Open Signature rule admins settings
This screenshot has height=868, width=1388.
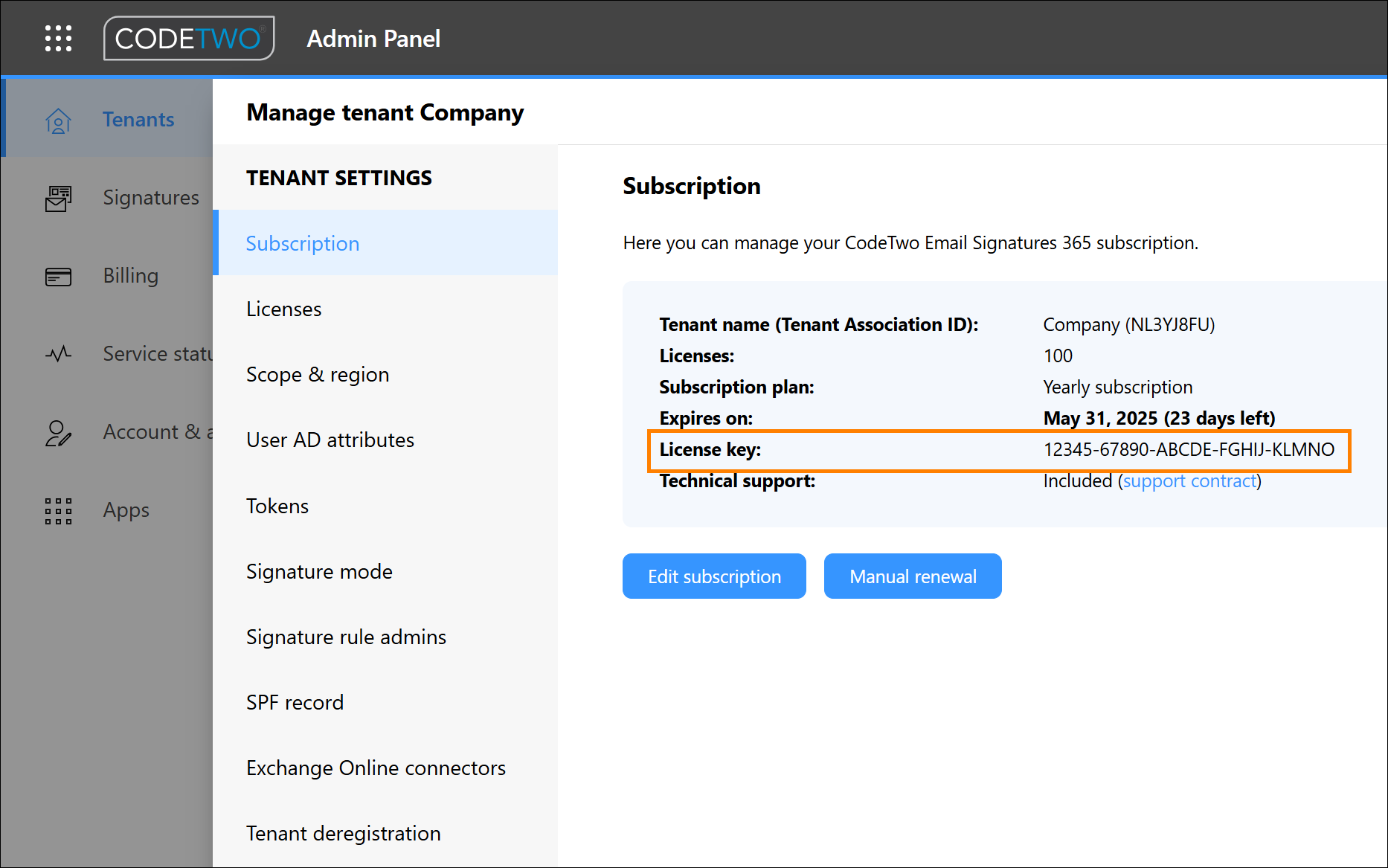[385, 637]
